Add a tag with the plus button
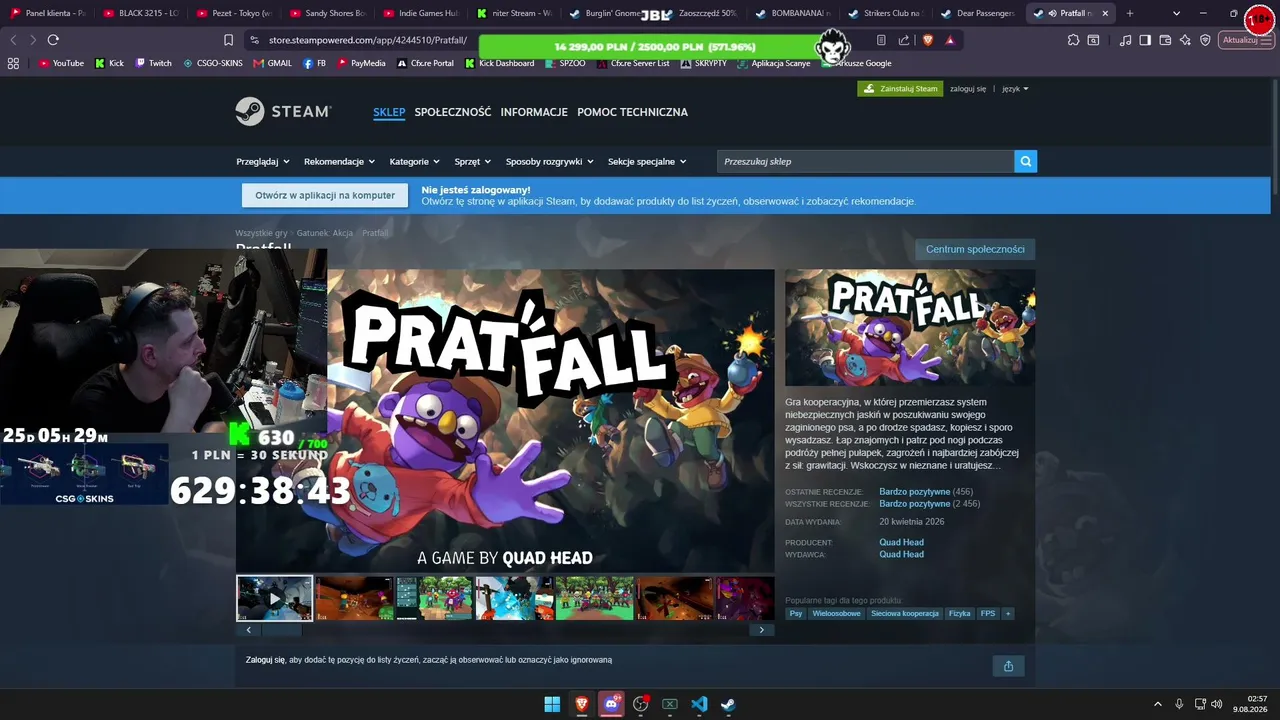This screenshot has width=1280, height=720. (x=1007, y=613)
